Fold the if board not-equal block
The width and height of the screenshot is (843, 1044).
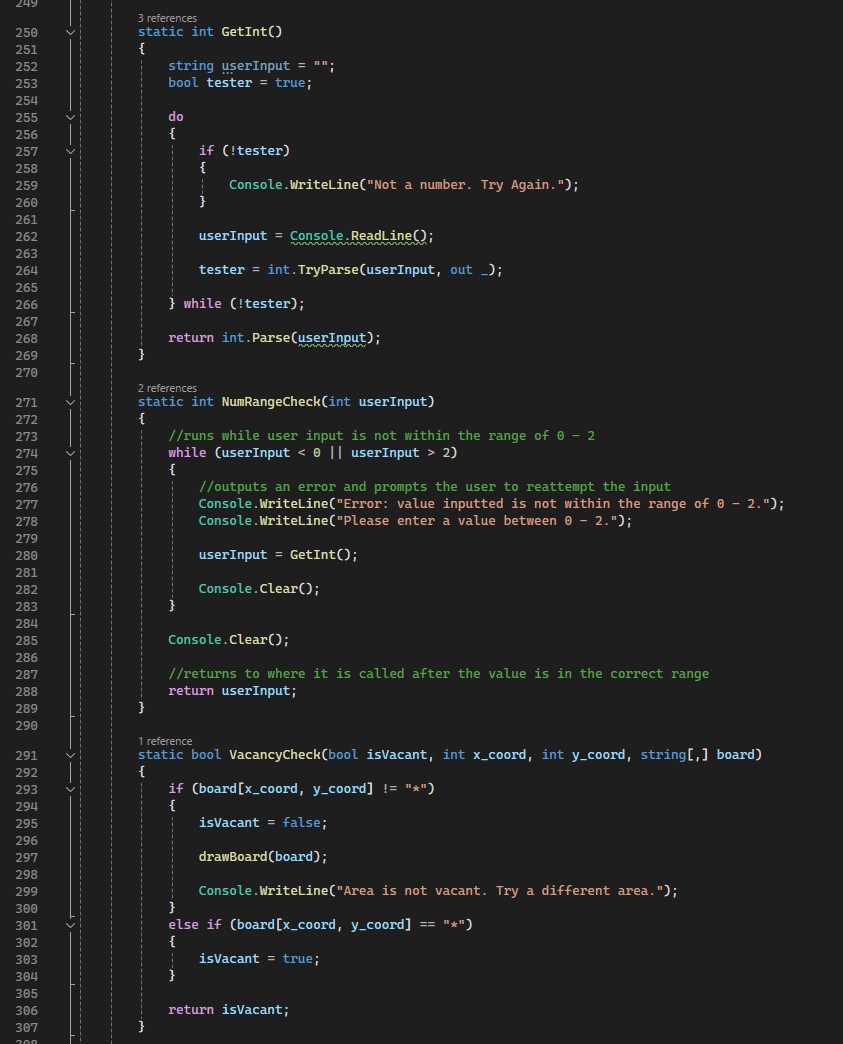[69, 789]
